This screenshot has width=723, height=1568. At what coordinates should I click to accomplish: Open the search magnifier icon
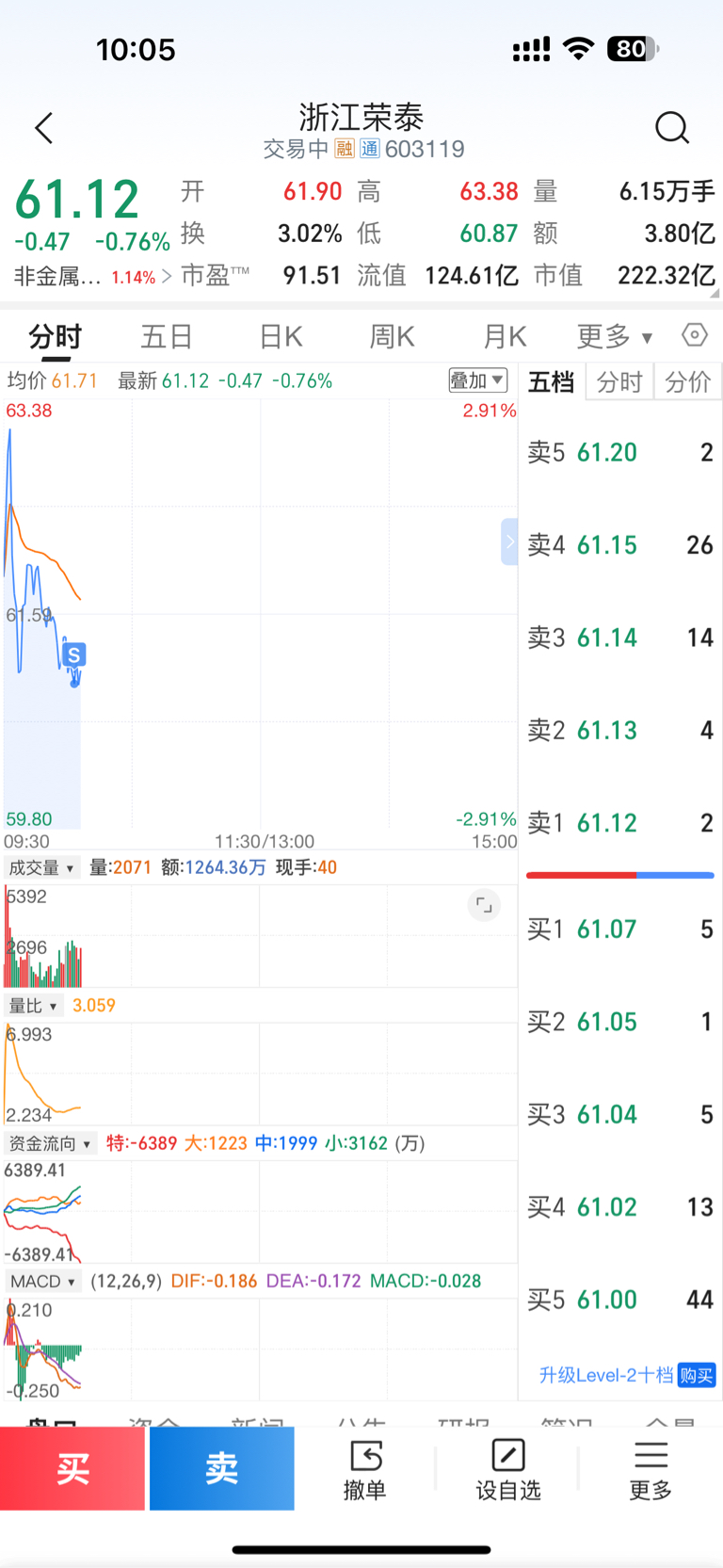[x=672, y=127]
